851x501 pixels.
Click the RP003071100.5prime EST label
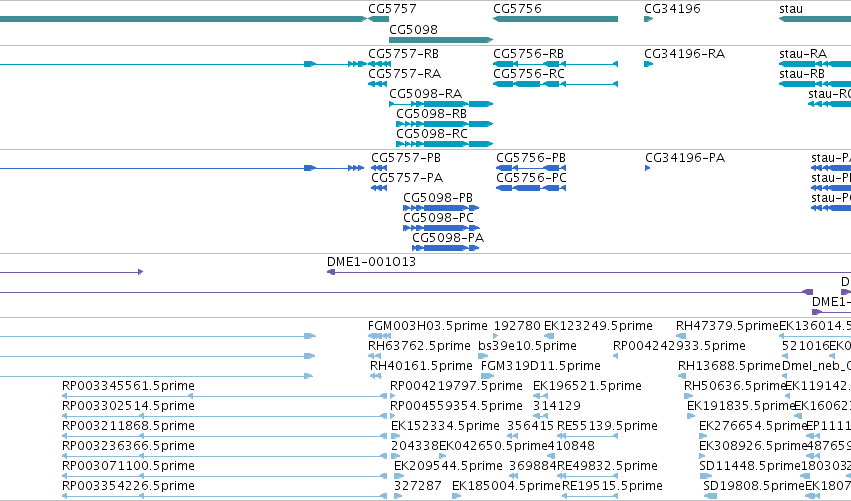tap(128, 467)
